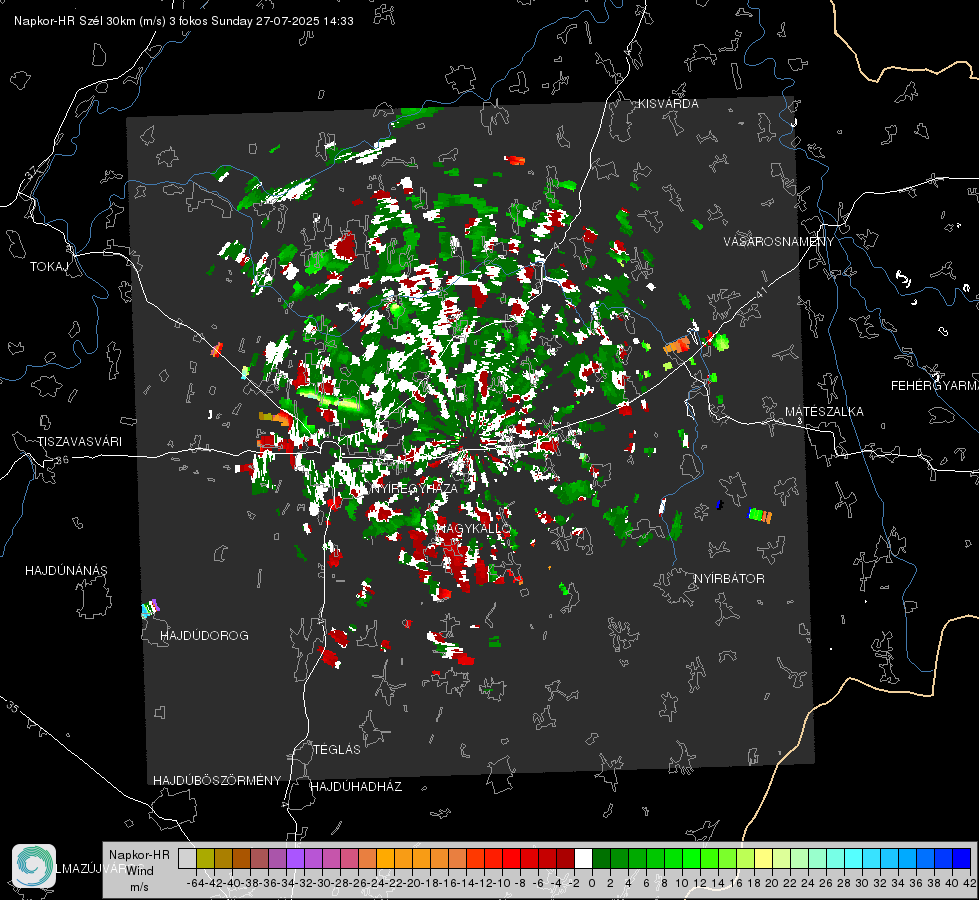Click the m/s unit label in legend
The image size is (979, 900).
139,887
